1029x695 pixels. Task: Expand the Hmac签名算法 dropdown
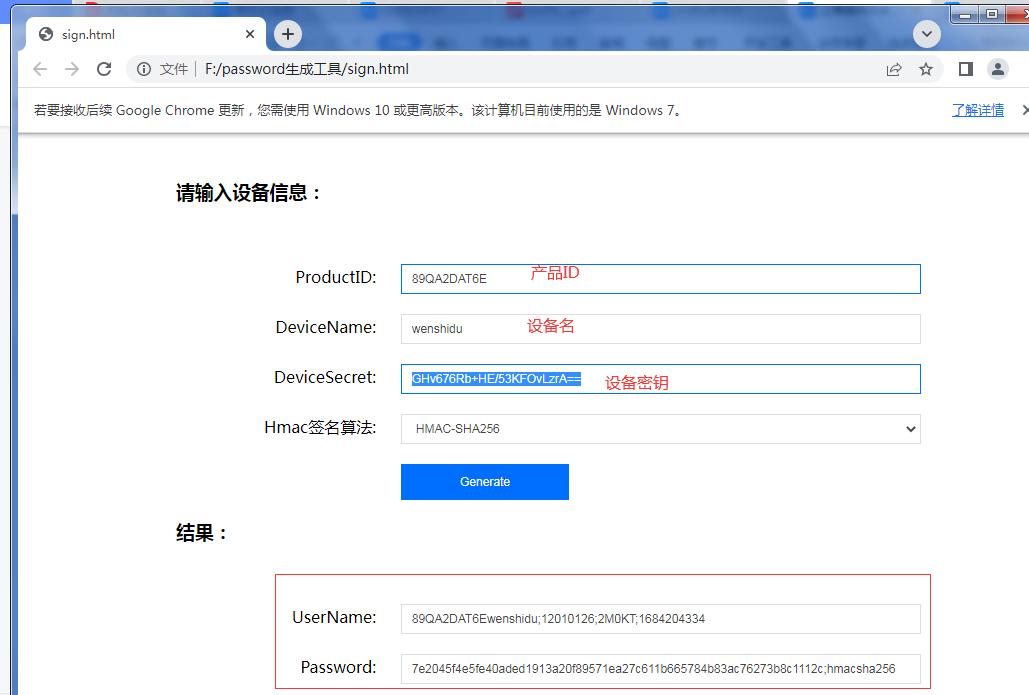tap(660, 429)
